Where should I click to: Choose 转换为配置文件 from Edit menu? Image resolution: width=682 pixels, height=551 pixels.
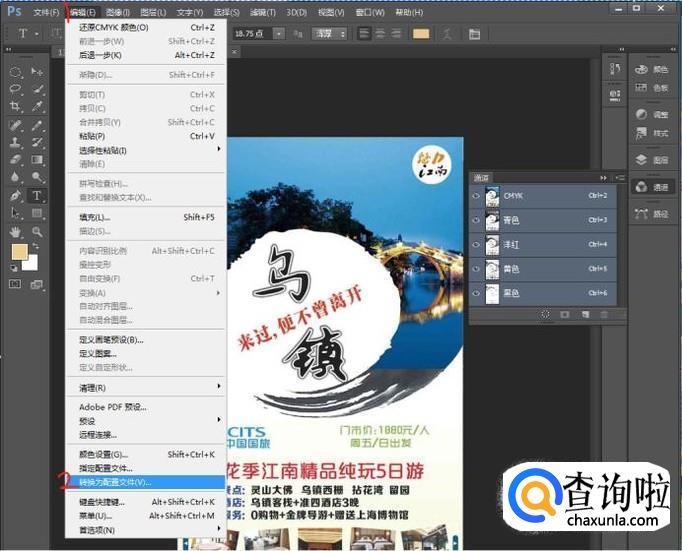click(150, 481)
